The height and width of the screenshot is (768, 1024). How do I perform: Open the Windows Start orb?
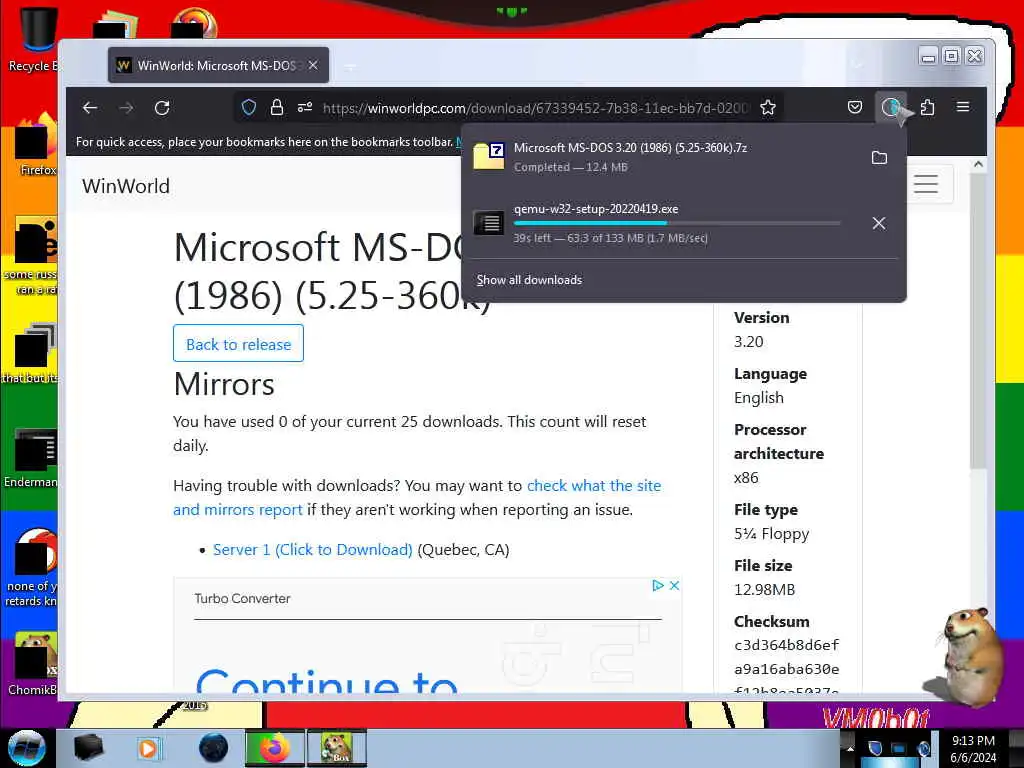click(27, 748)
